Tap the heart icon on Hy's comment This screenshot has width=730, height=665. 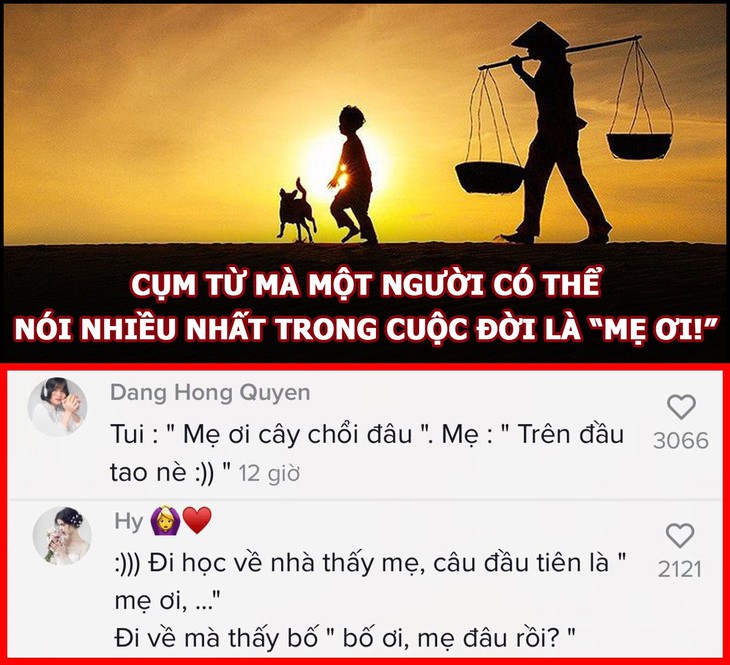(x=680, y=535)
